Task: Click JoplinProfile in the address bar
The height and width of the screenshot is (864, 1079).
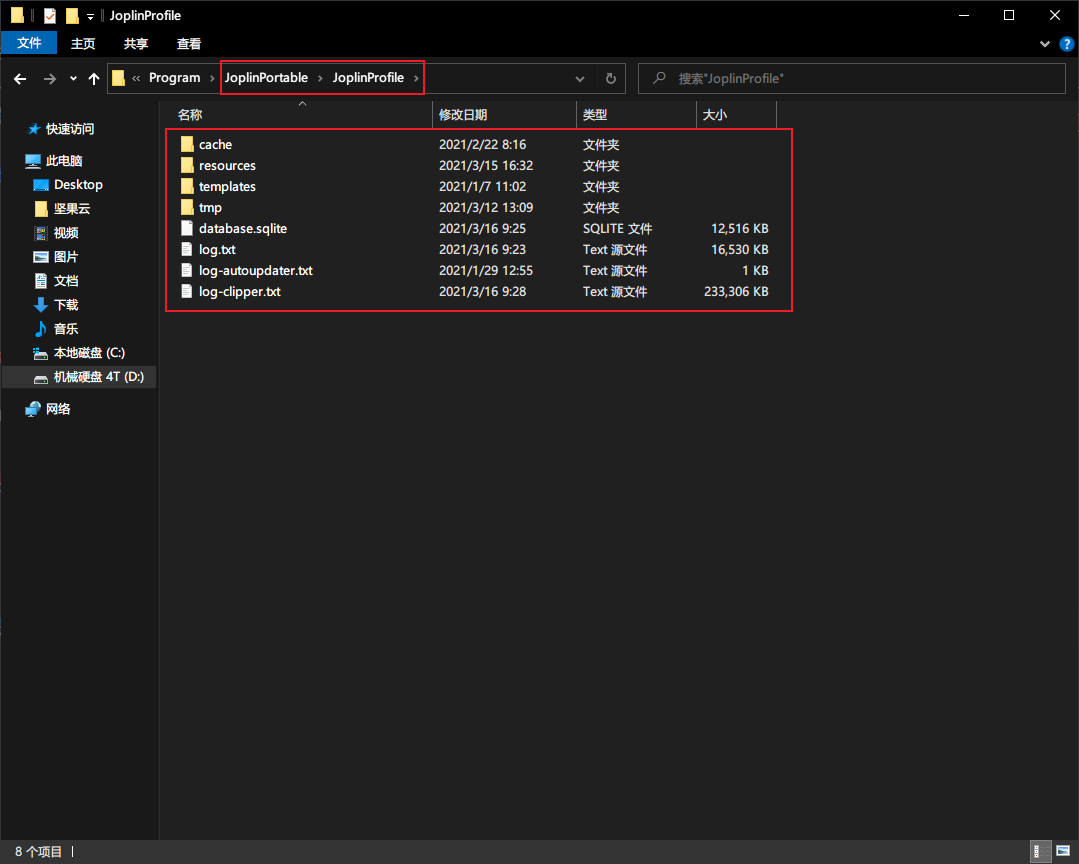Action: click(368, 78)
